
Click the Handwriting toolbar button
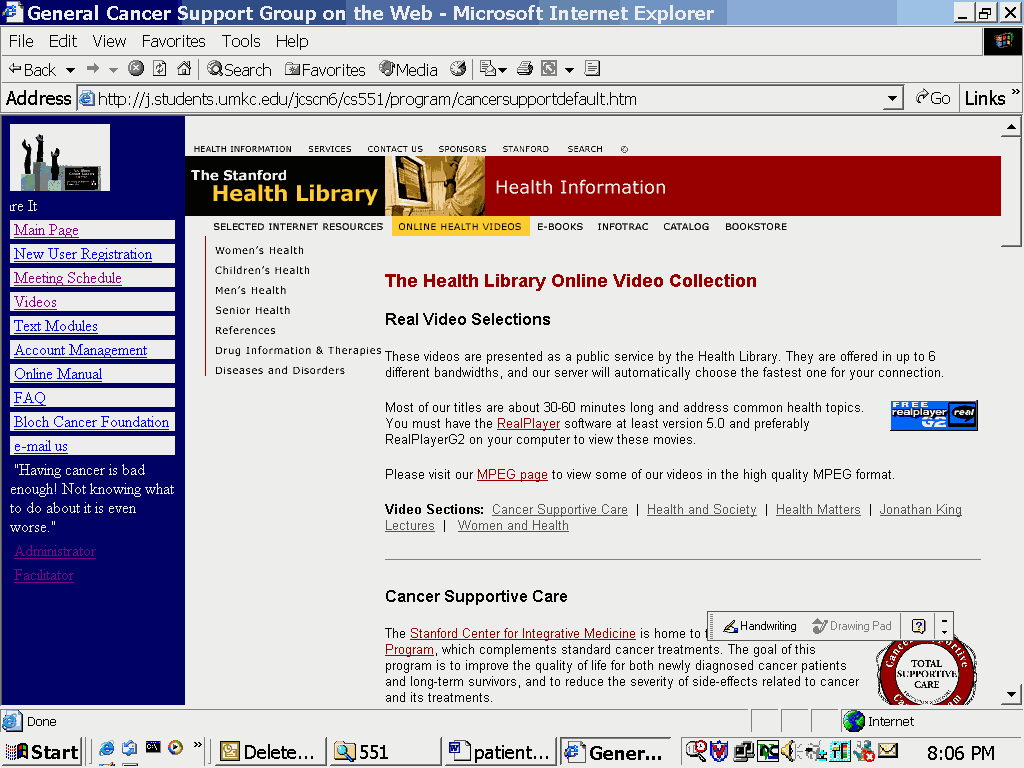coord(760,626)
